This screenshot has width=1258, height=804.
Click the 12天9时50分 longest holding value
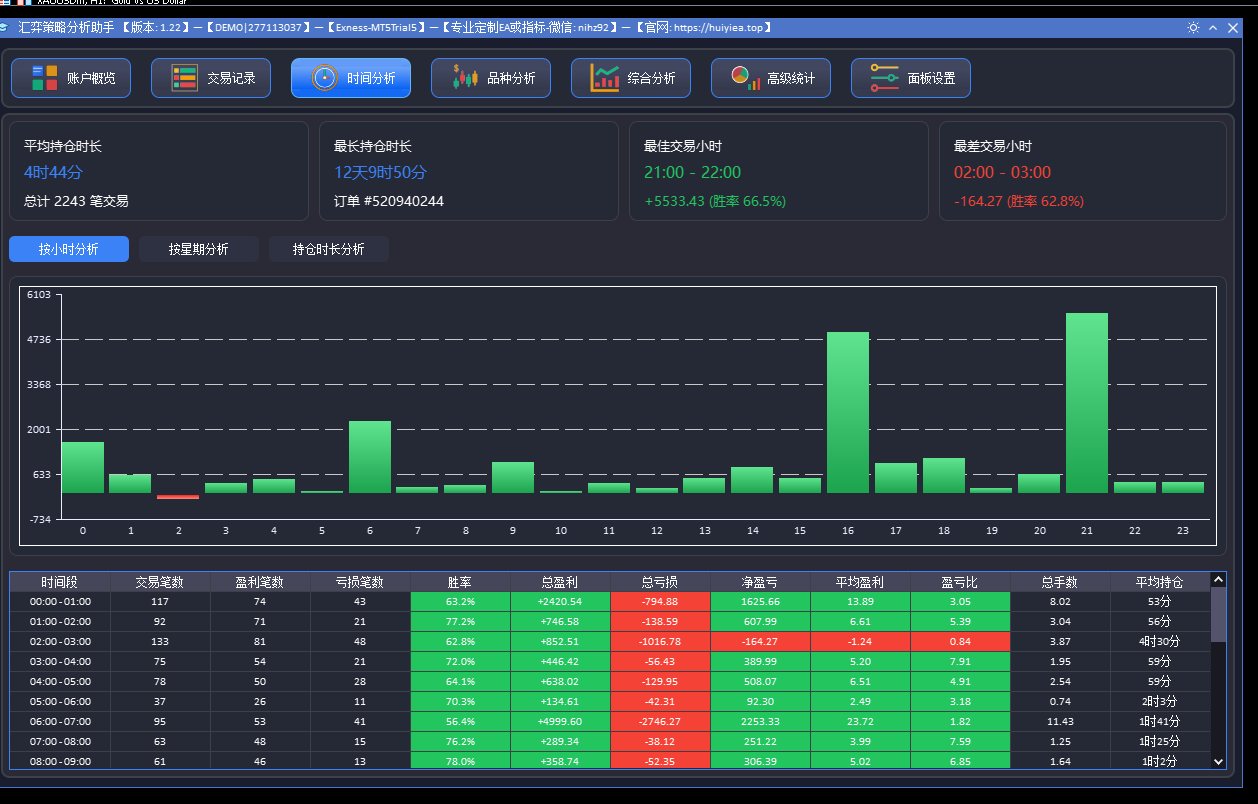click(x=380, y=172)
